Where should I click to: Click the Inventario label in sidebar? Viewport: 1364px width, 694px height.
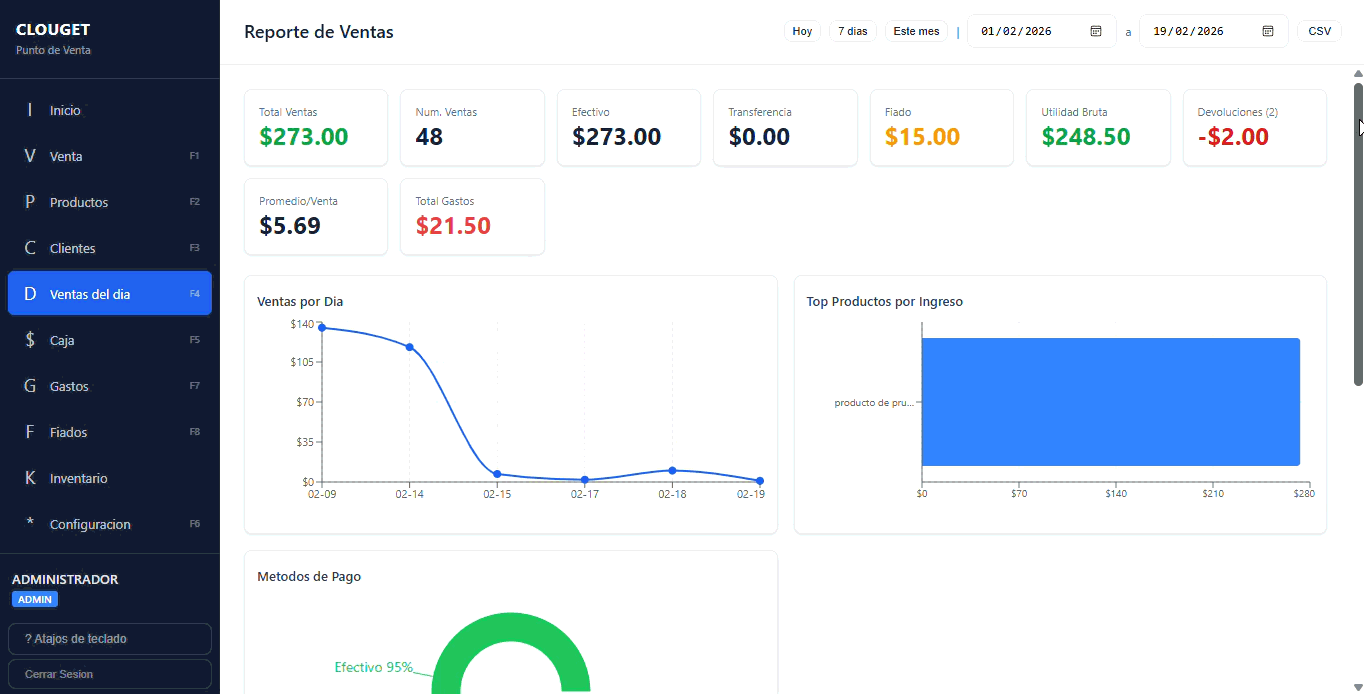tap(79, 478)
